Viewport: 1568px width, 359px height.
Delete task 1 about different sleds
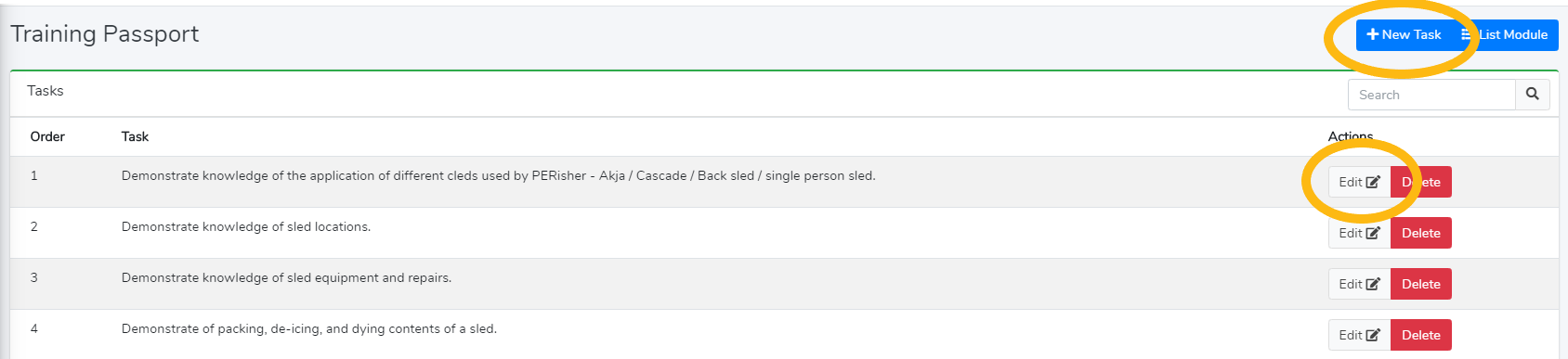pyautogui.click(x=1421, y=182)
